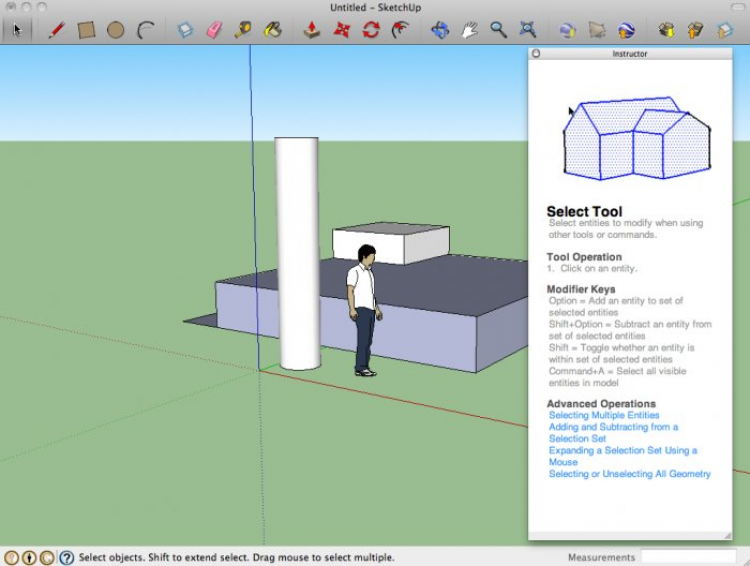This screenshot has height=566, width=750.
Task: Choose the Rotate tool
Action: click(371, 30)
